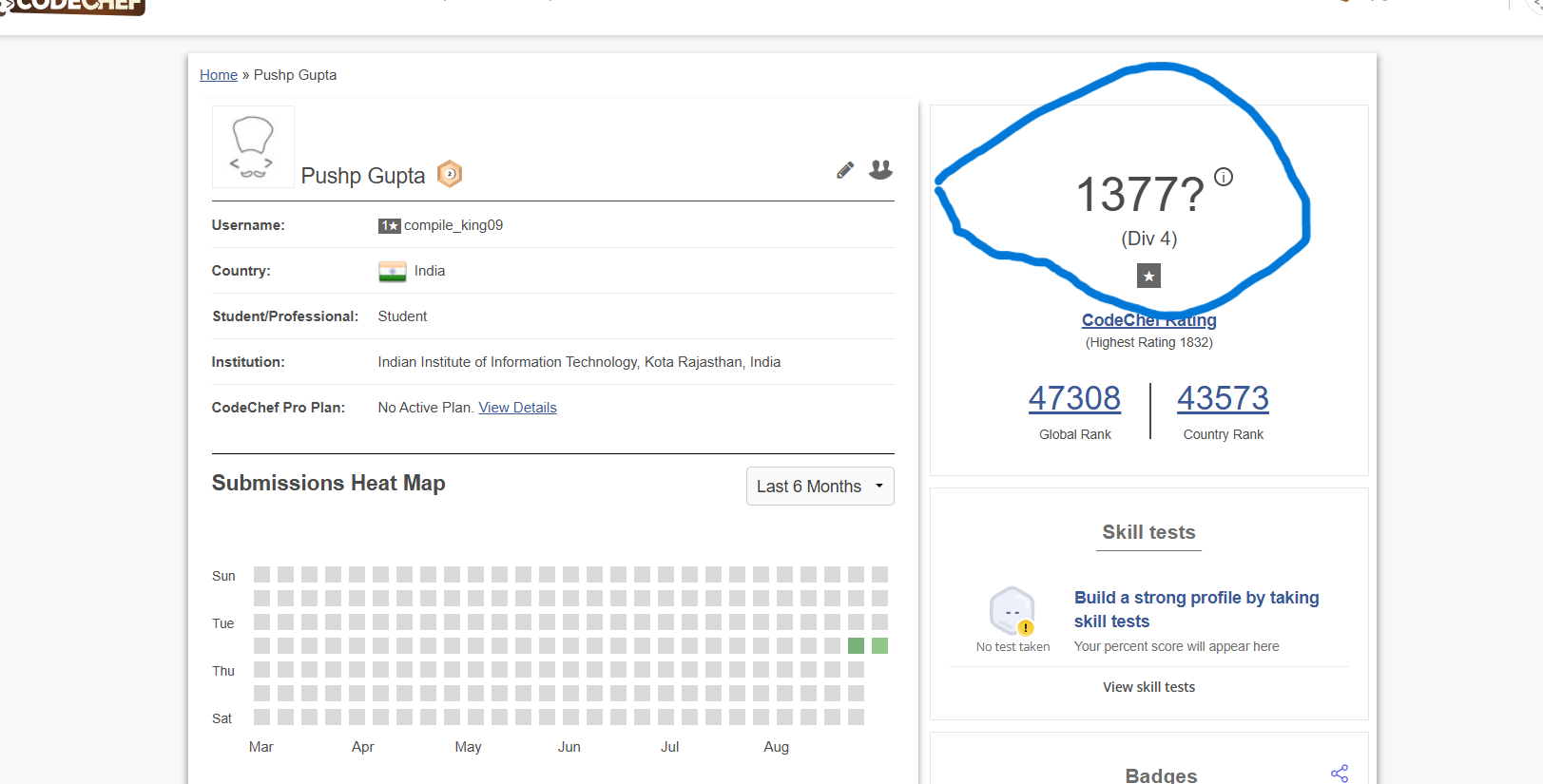Click the Mar month label on heat map
The height and width of the screenshot is (784, 1543).
click(260, 747)
